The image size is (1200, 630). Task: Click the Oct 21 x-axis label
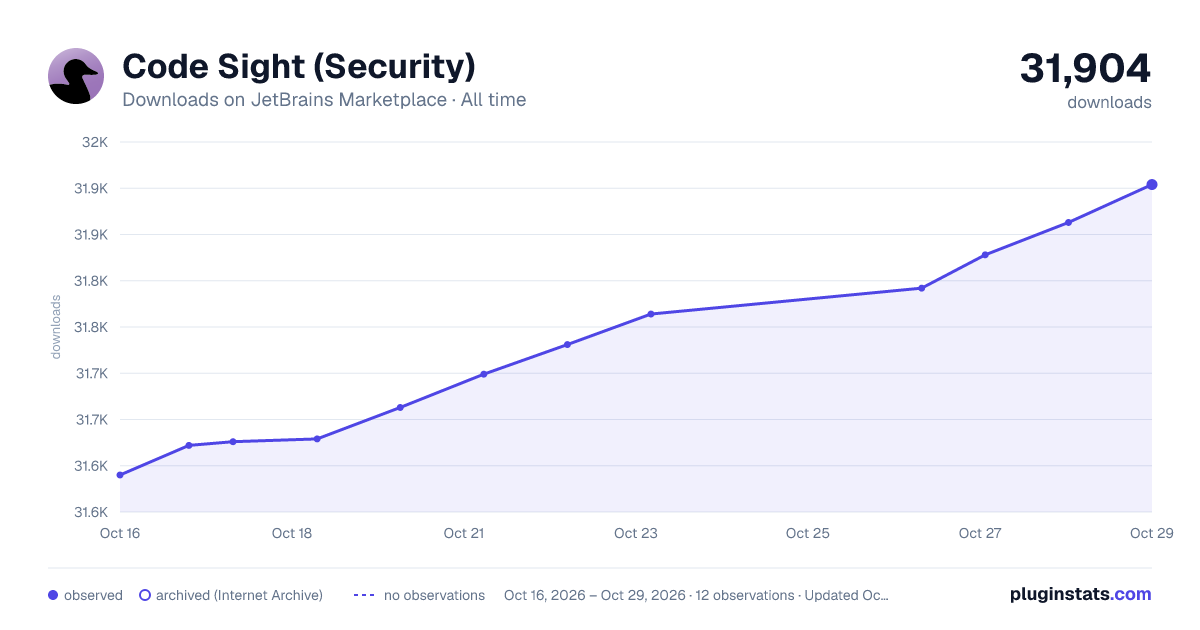pos(464,533)
